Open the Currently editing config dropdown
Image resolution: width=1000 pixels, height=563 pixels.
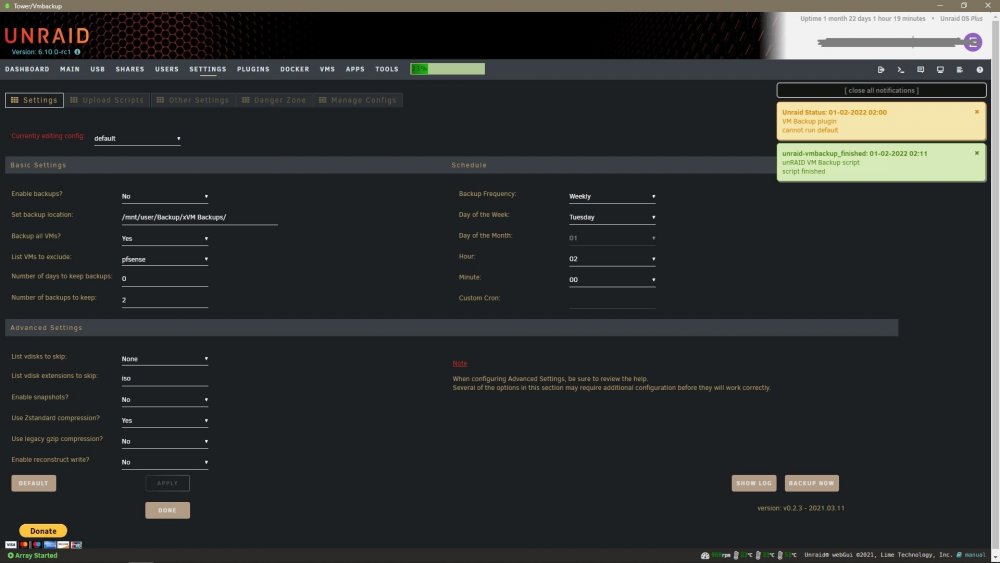(x=137, y=138)
